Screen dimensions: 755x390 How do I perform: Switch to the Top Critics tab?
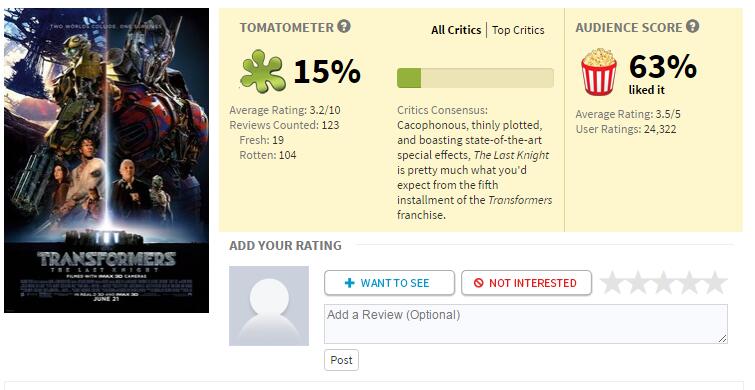click(x=518, y=30)
